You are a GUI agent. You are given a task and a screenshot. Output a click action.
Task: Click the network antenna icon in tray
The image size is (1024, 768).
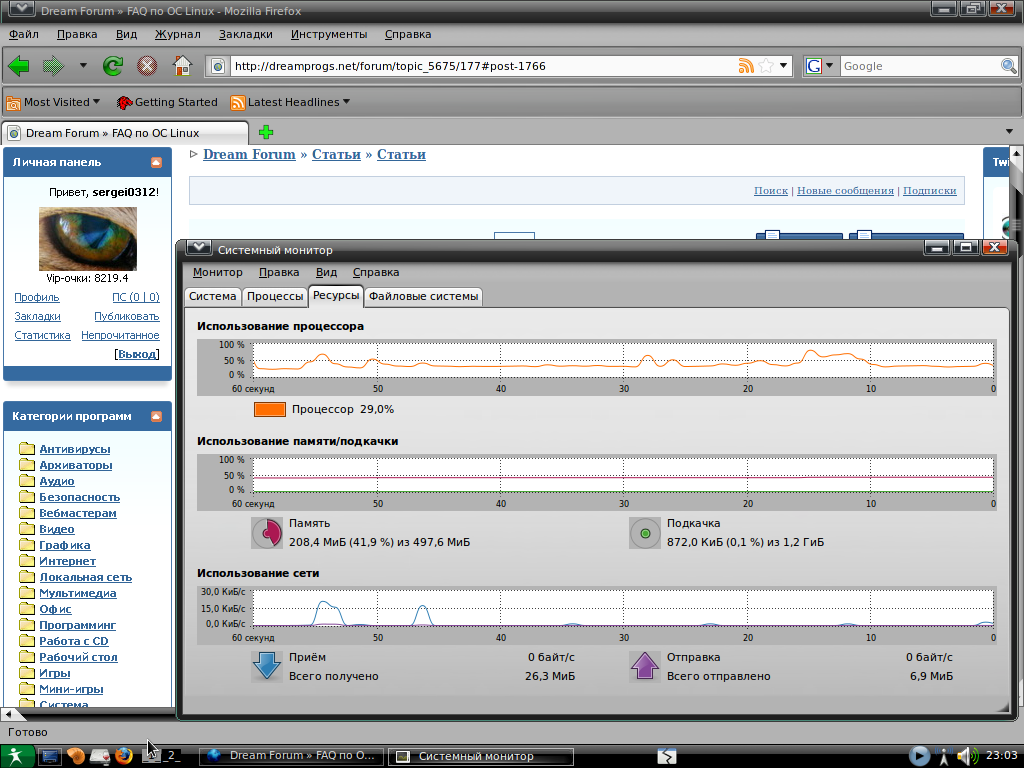pos(944,756)
